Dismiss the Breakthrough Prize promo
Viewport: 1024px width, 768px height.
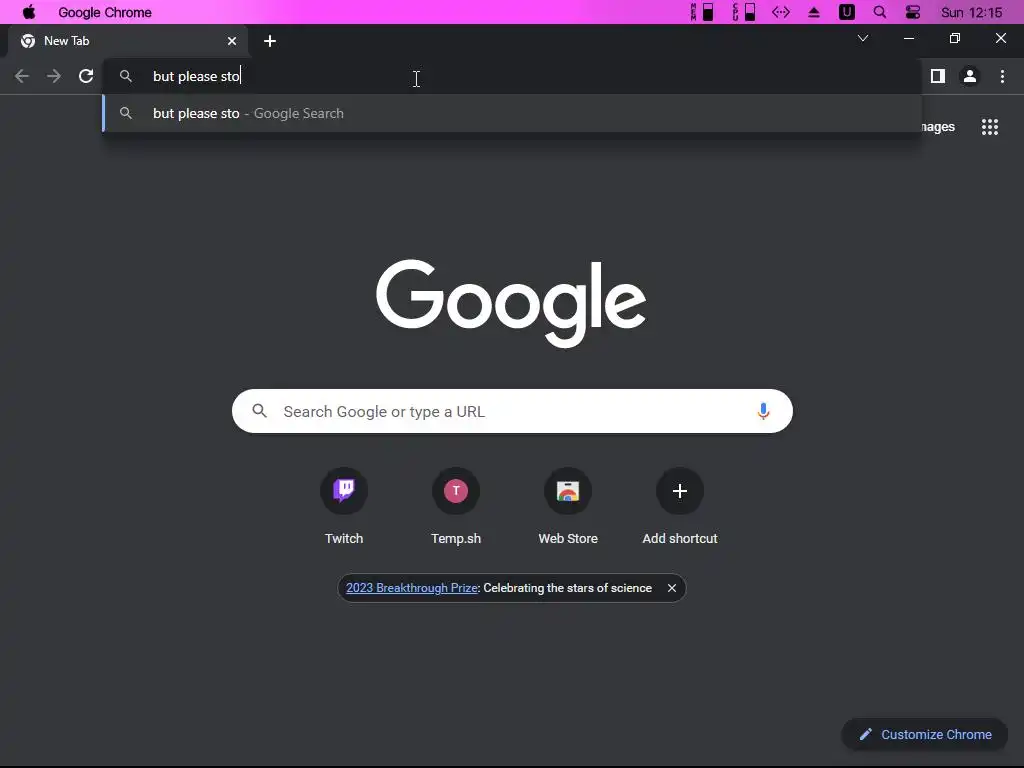pos(671,588)
